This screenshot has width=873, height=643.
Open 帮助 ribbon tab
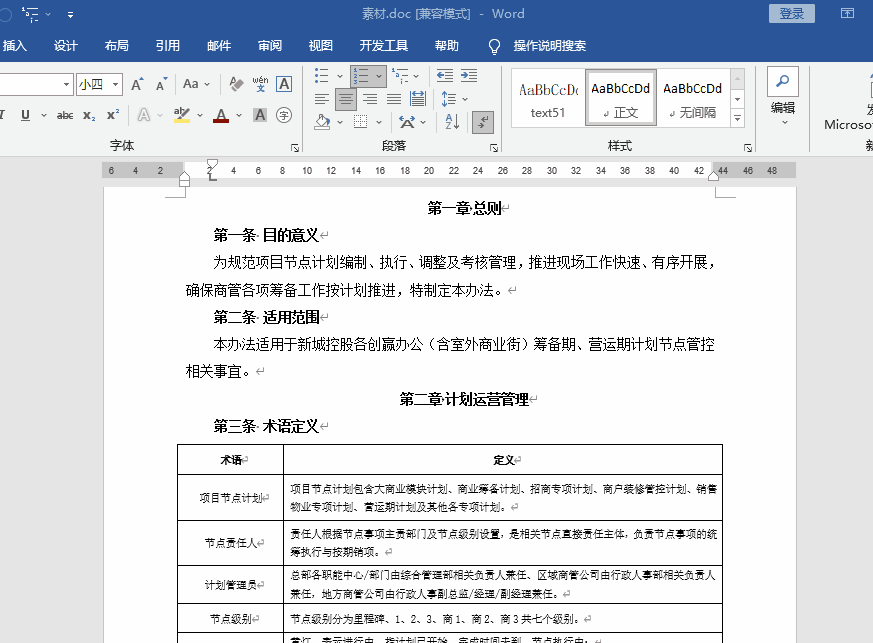coord(447,46)
